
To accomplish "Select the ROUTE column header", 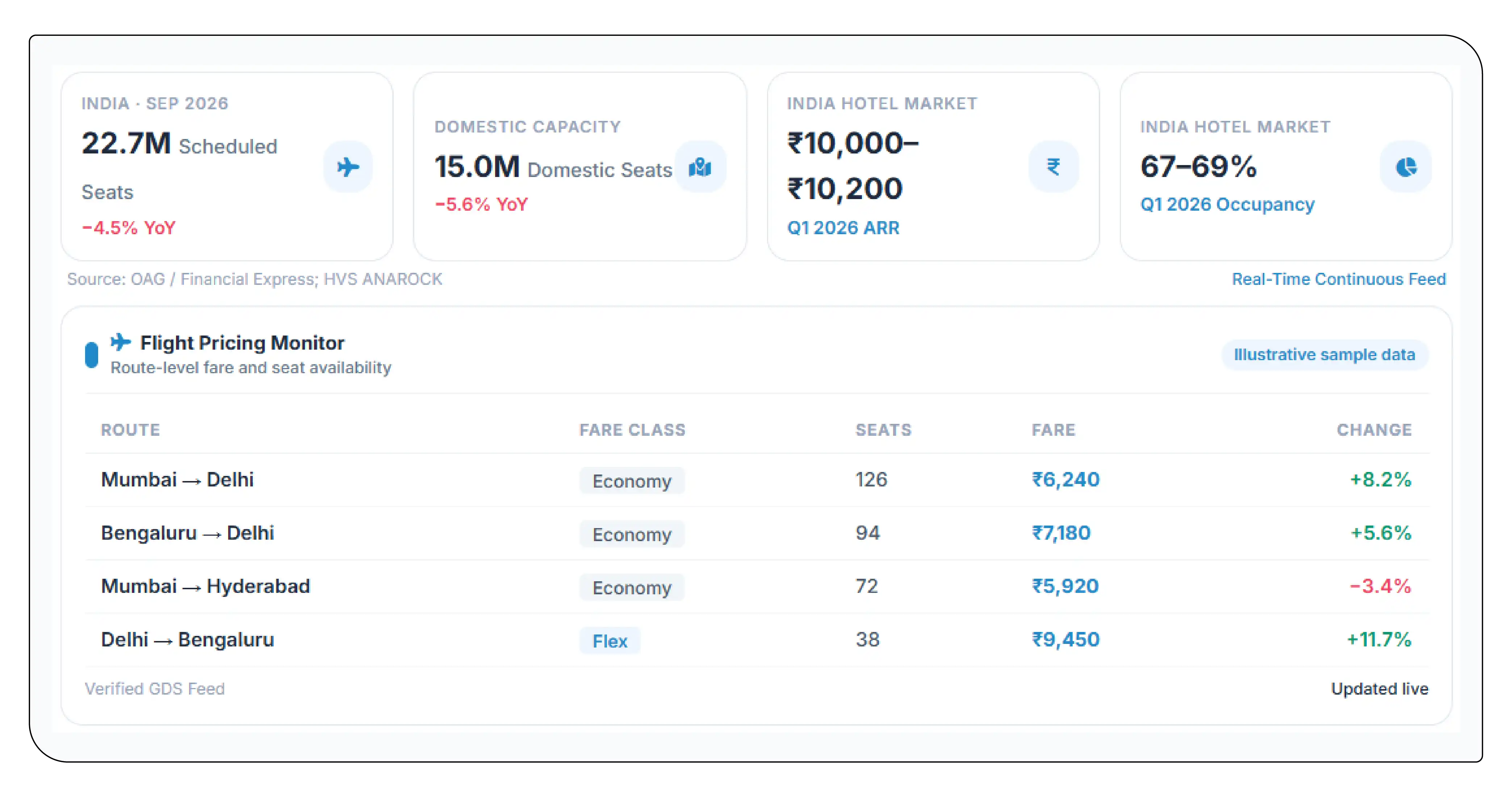I will tap(130, 430).
